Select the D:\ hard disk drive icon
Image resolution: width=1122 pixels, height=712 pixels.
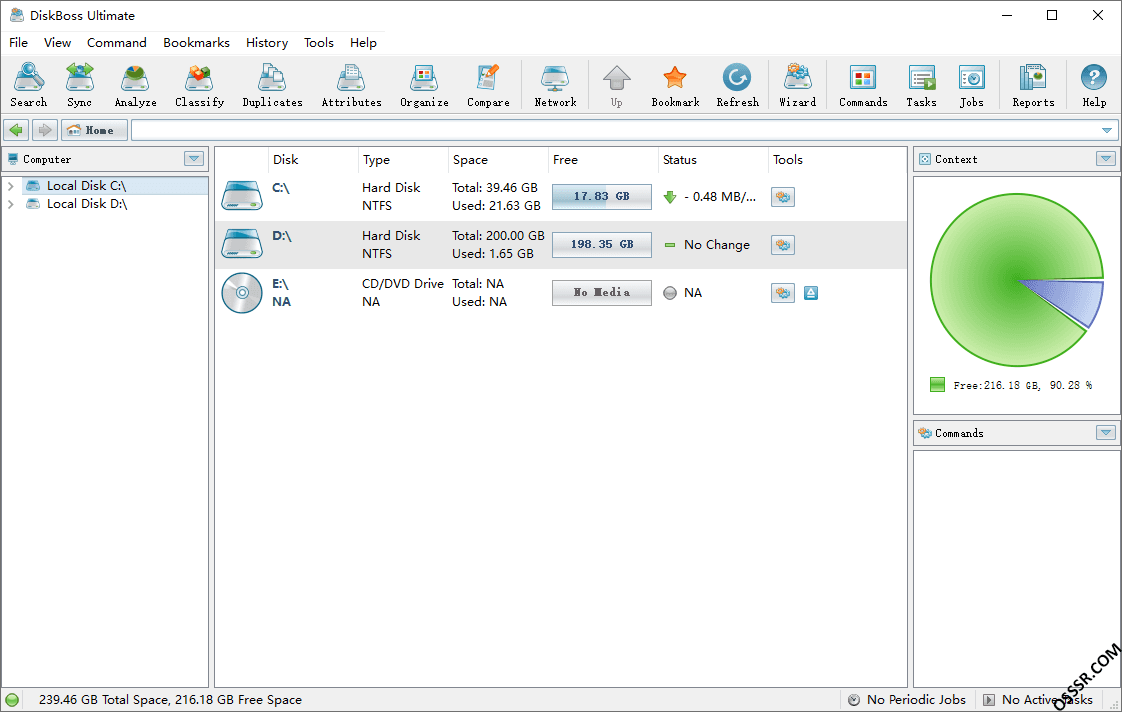click(242, 244)
